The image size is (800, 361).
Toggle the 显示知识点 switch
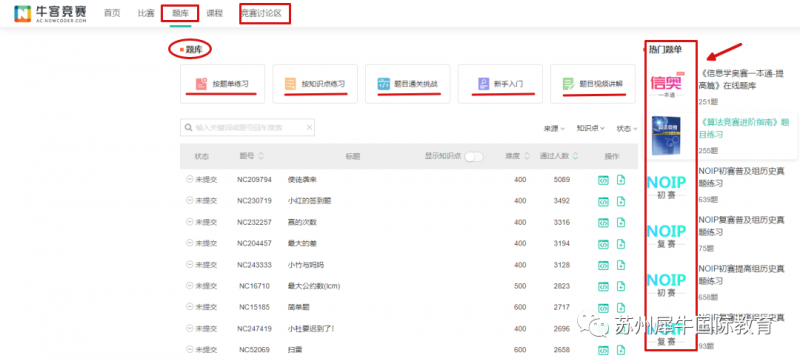tap(474, 157)
